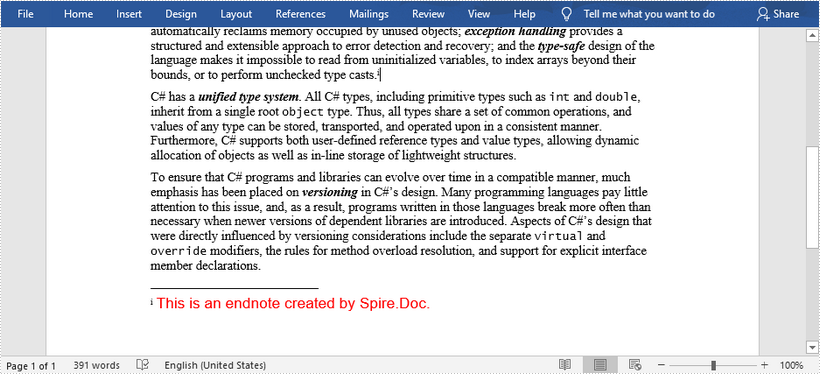The width and height of the screenshot is (820, 374).
Task: Click the 391 words counter
Action: click(96, 365)
